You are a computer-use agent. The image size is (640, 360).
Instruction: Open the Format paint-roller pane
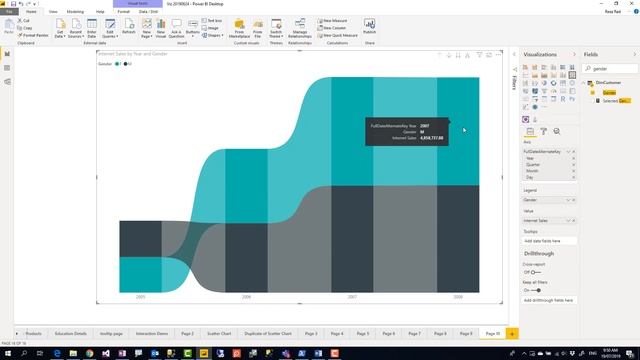pyautogui.click(x=544, y=131)
